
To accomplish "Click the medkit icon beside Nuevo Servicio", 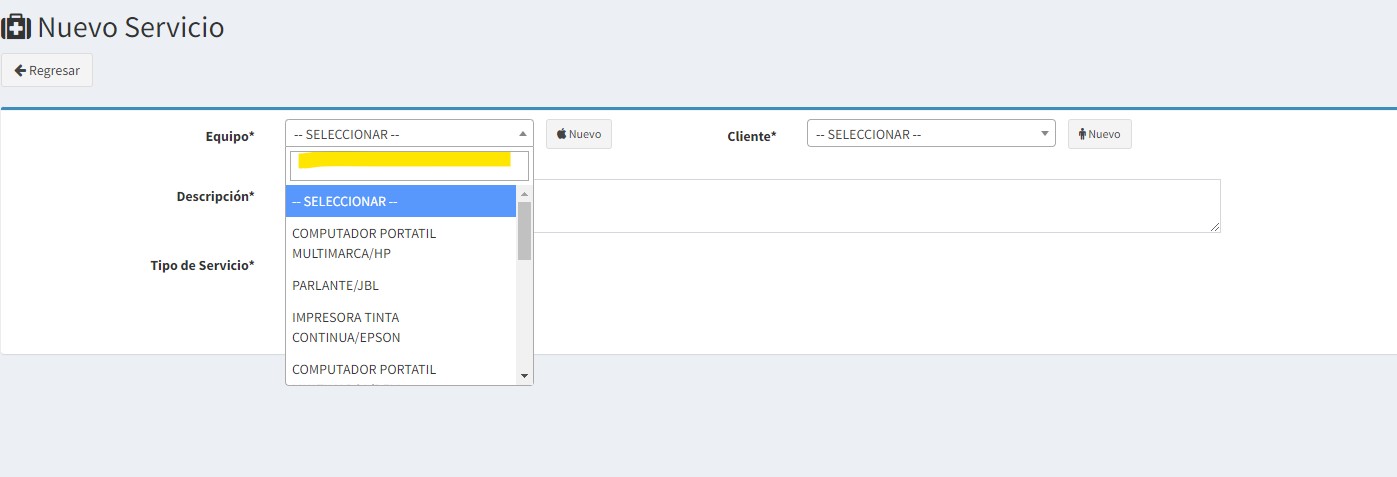I will point(17,27).
